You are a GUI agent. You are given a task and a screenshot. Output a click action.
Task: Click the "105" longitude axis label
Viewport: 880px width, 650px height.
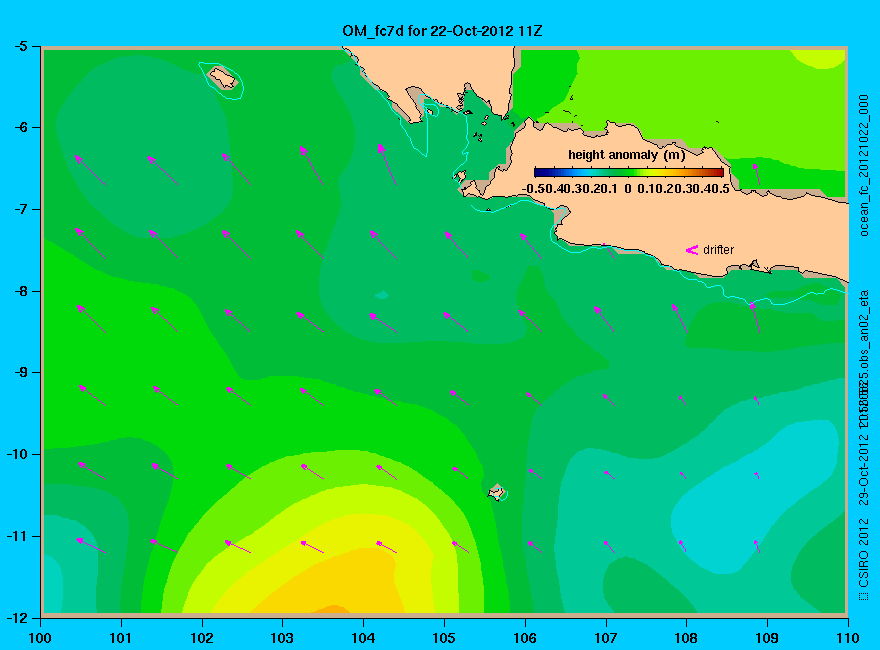coord(444,638)
